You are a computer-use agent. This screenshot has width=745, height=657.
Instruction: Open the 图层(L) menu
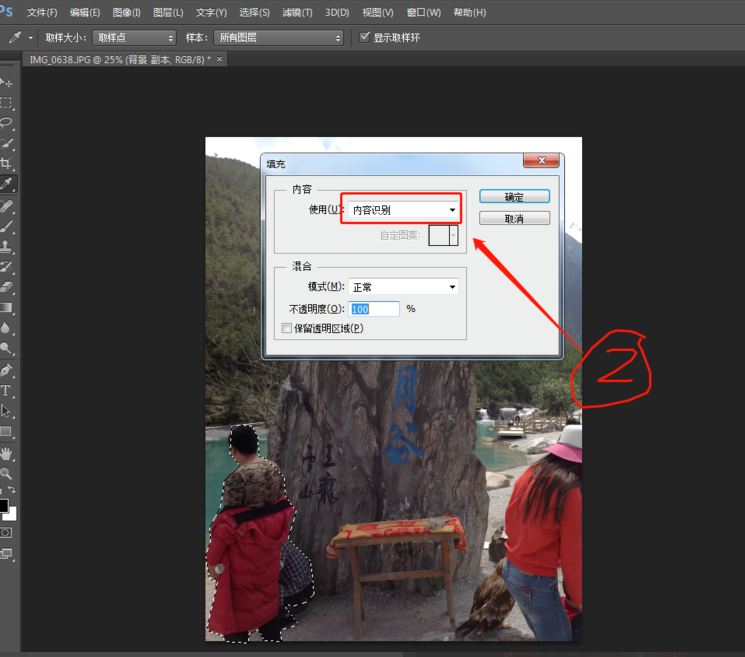point(168,12)
